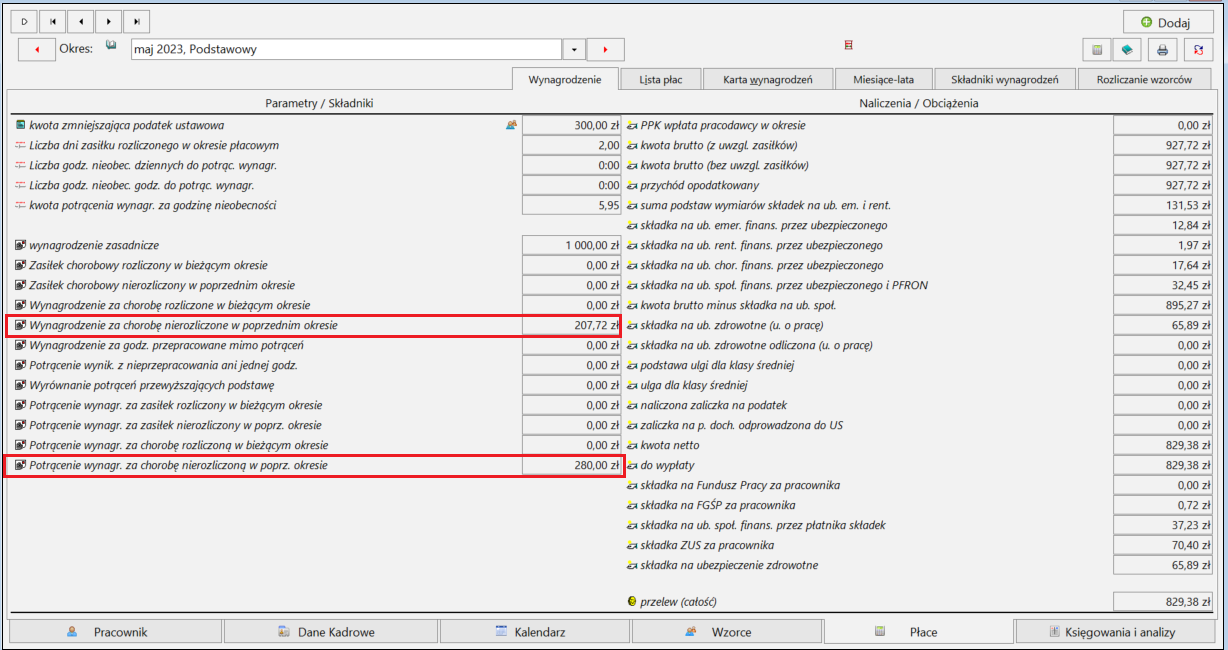Image resolution: width=1228 pixels, height=650 pixels.
Task: Click the coin icon beside przelew (całość)
Action: click(632, 602)
